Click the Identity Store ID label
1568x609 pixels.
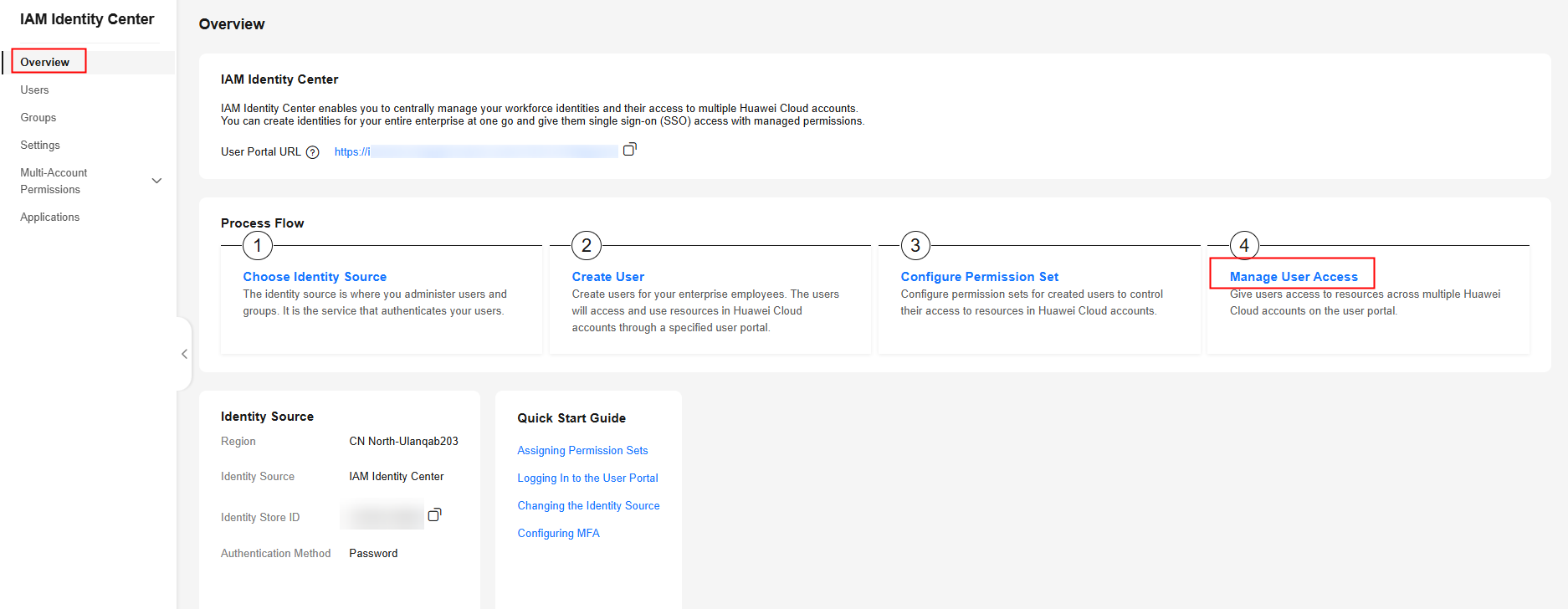click(260, 517)
